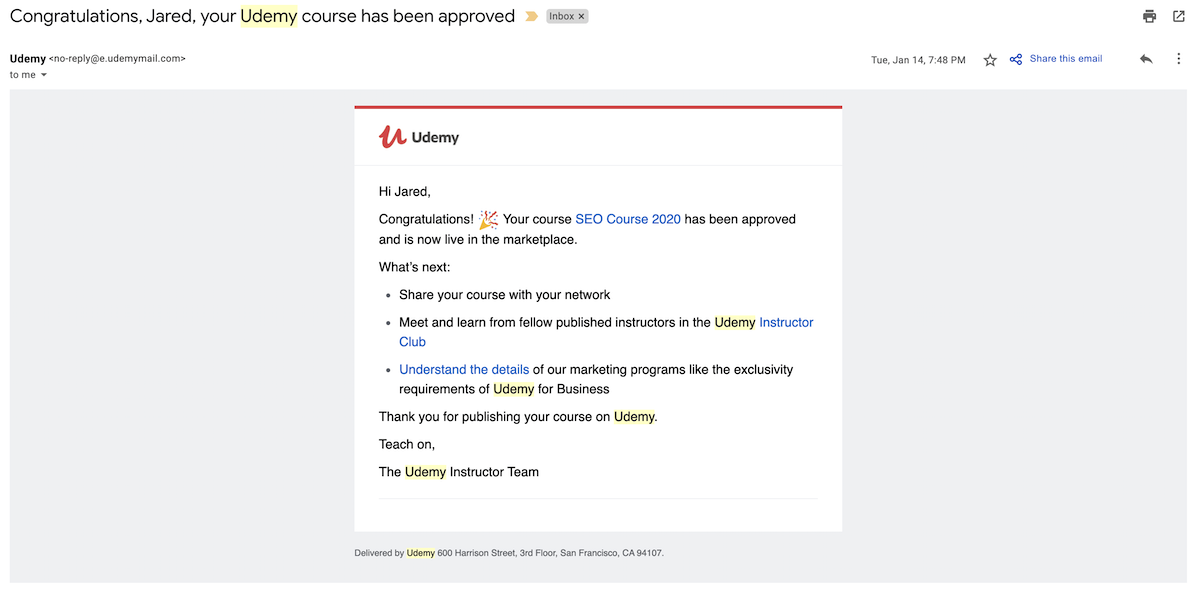Star this email
The height and width of the screenshot is (595, 1200).
tap(990, 60)
